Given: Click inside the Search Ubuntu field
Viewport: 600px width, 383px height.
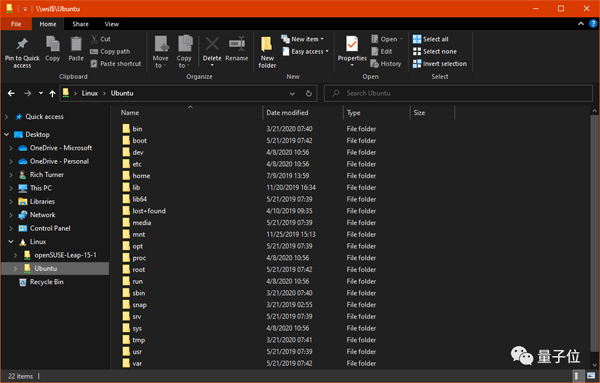Looking at the screenshot, I should [x=458, y=93].
